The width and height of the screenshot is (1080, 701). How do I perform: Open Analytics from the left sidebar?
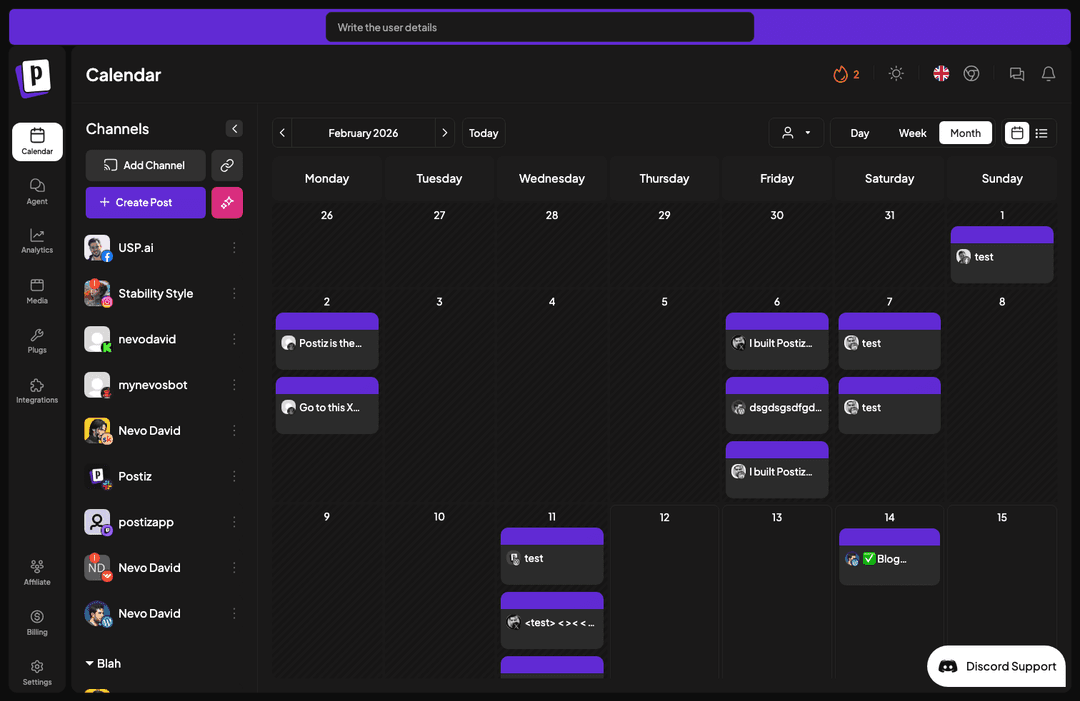click(x=36, y=240)
